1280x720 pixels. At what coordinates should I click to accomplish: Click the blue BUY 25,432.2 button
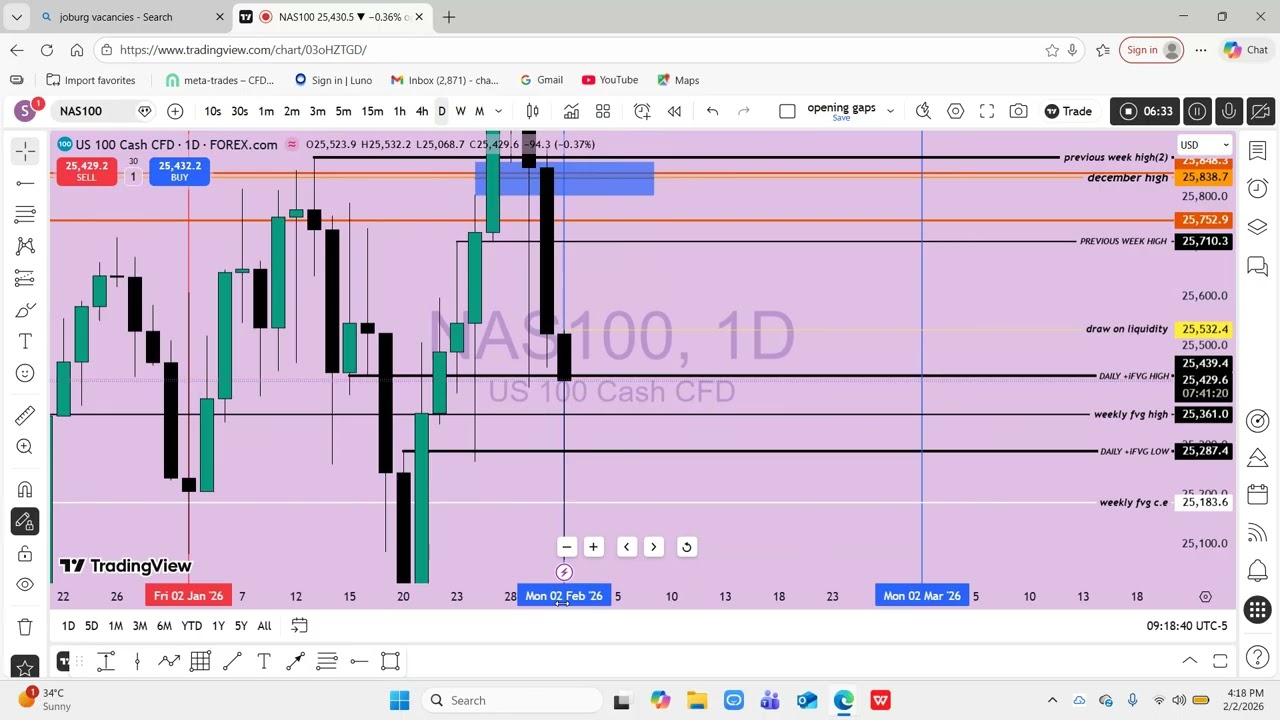(x=179, y=171)
